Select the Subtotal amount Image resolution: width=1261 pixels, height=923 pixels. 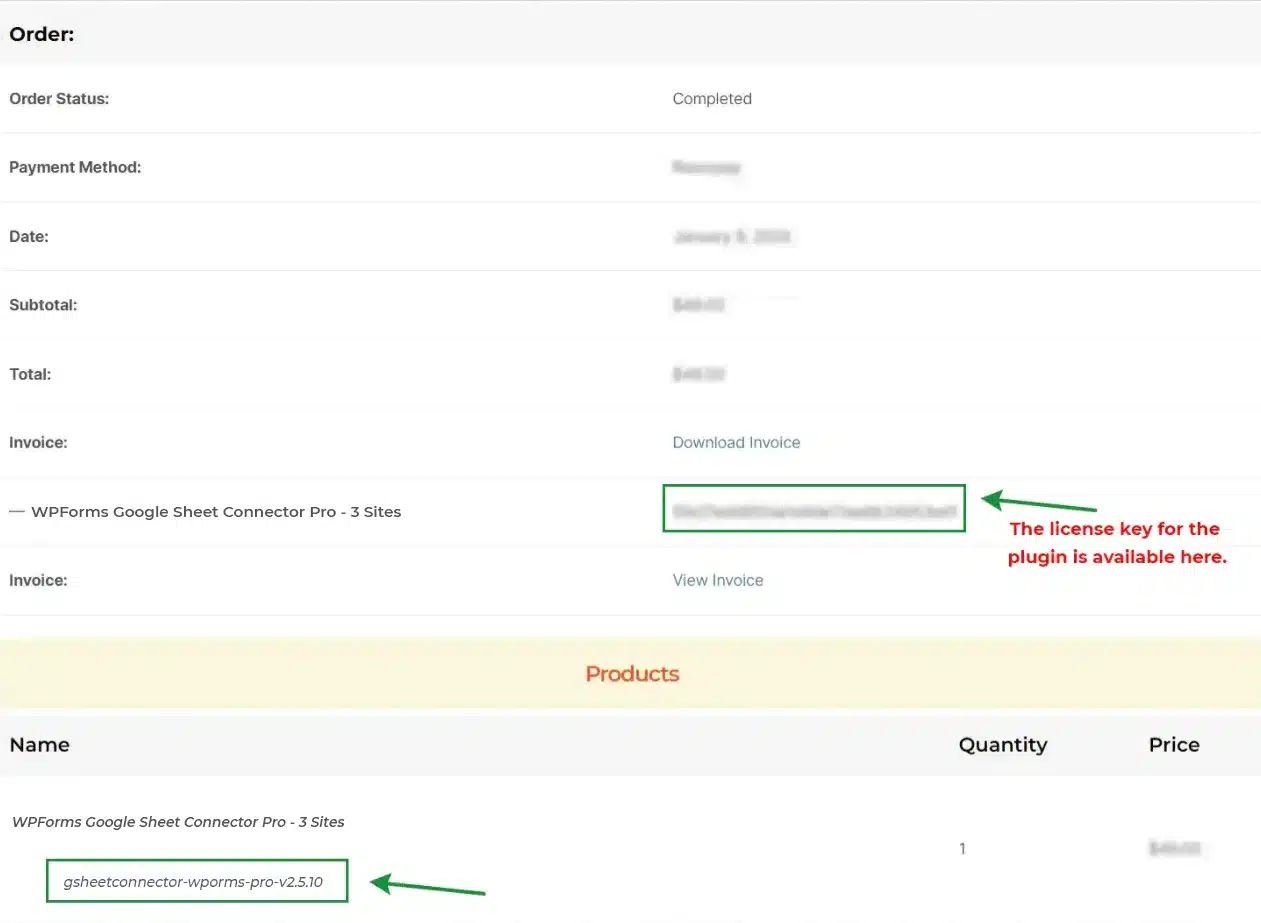[697, 304]
